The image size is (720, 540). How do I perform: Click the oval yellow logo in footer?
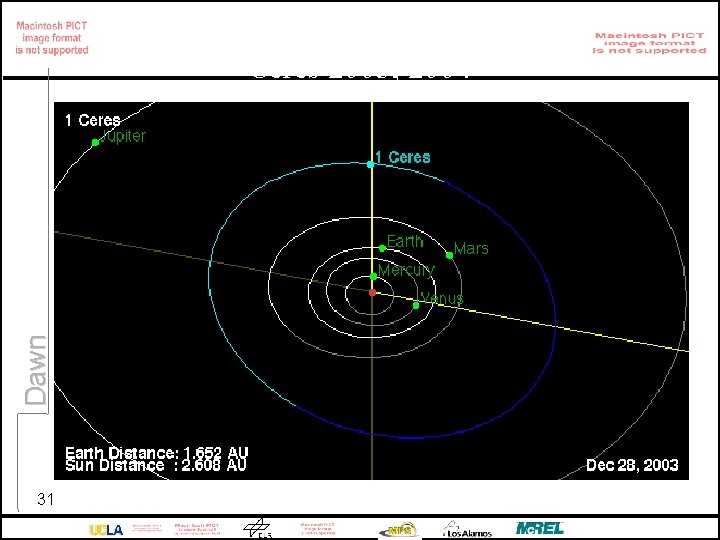399,530
